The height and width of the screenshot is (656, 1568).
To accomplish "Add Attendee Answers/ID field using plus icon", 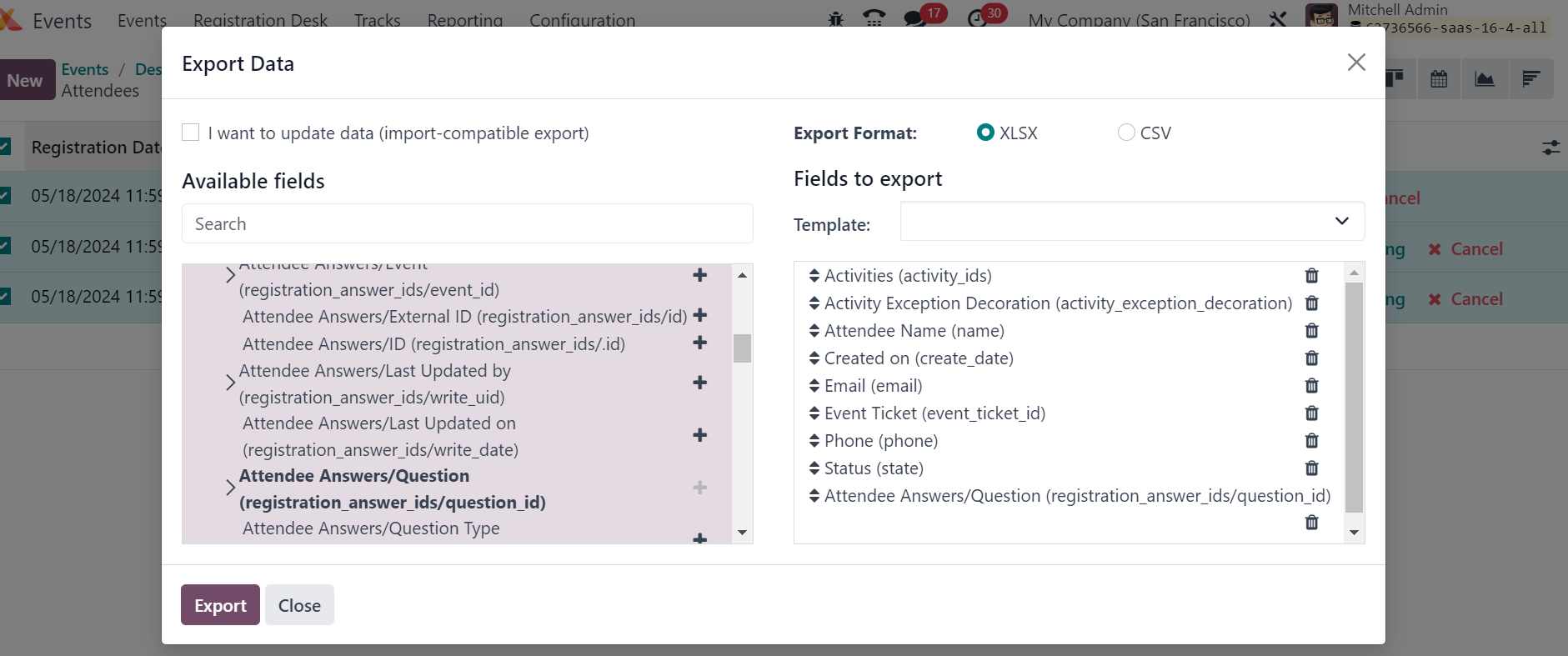I will 699,343.
